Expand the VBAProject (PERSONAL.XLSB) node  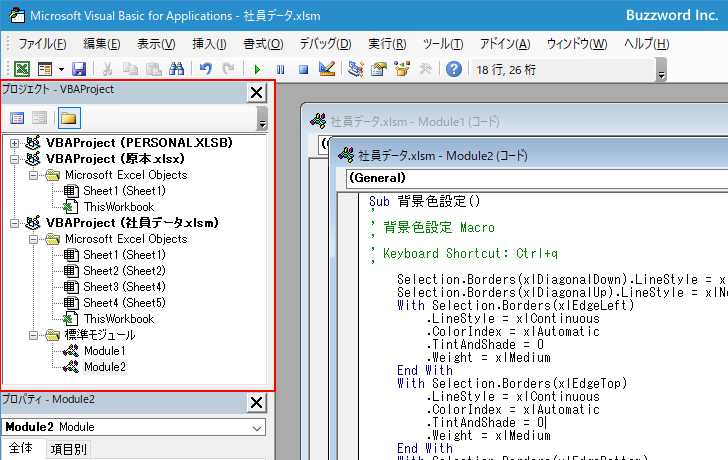(x=14, y=143)
